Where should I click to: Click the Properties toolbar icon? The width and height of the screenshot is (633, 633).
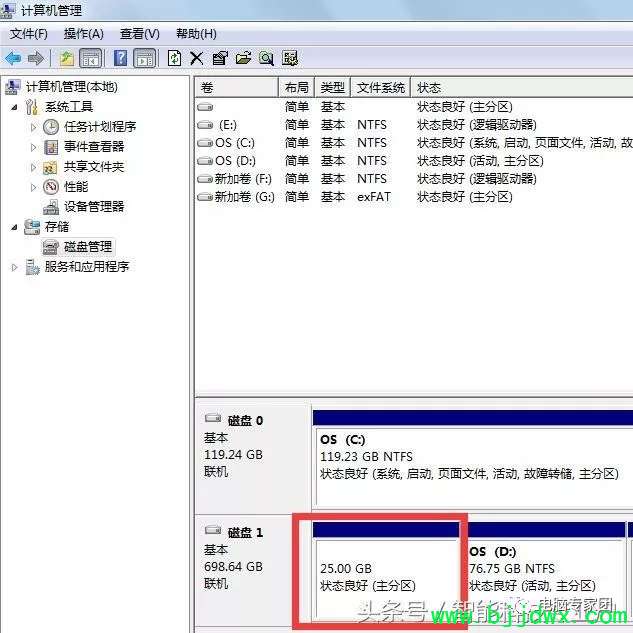click(220, 59)
